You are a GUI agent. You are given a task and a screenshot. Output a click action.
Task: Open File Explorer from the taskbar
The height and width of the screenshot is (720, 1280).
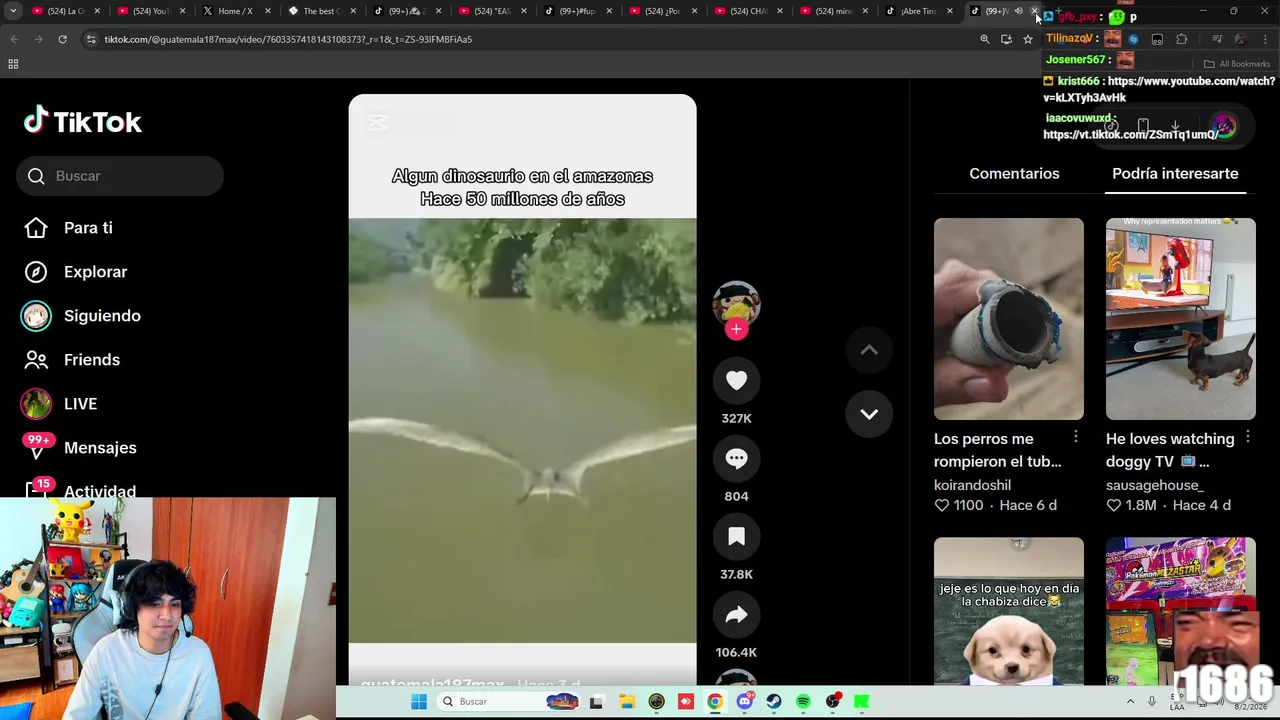626,702
